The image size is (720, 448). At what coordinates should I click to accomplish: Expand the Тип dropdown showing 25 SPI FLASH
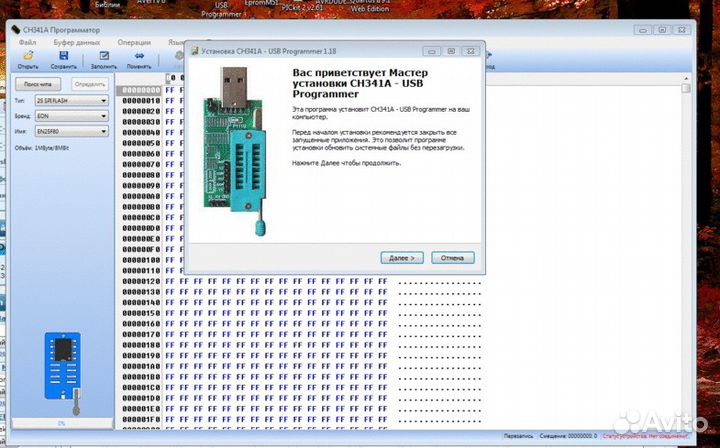pos(72,101)
